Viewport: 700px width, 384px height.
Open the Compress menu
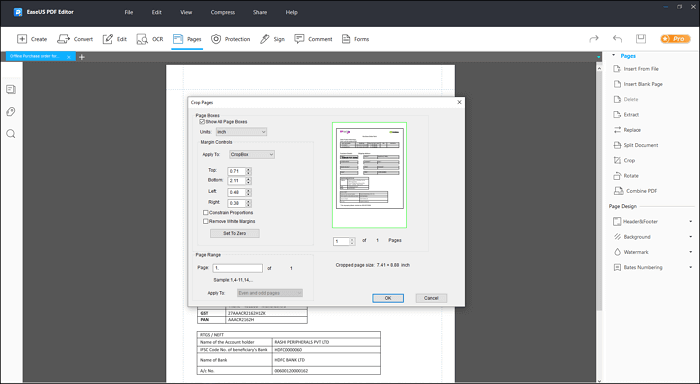pos(223,13)
